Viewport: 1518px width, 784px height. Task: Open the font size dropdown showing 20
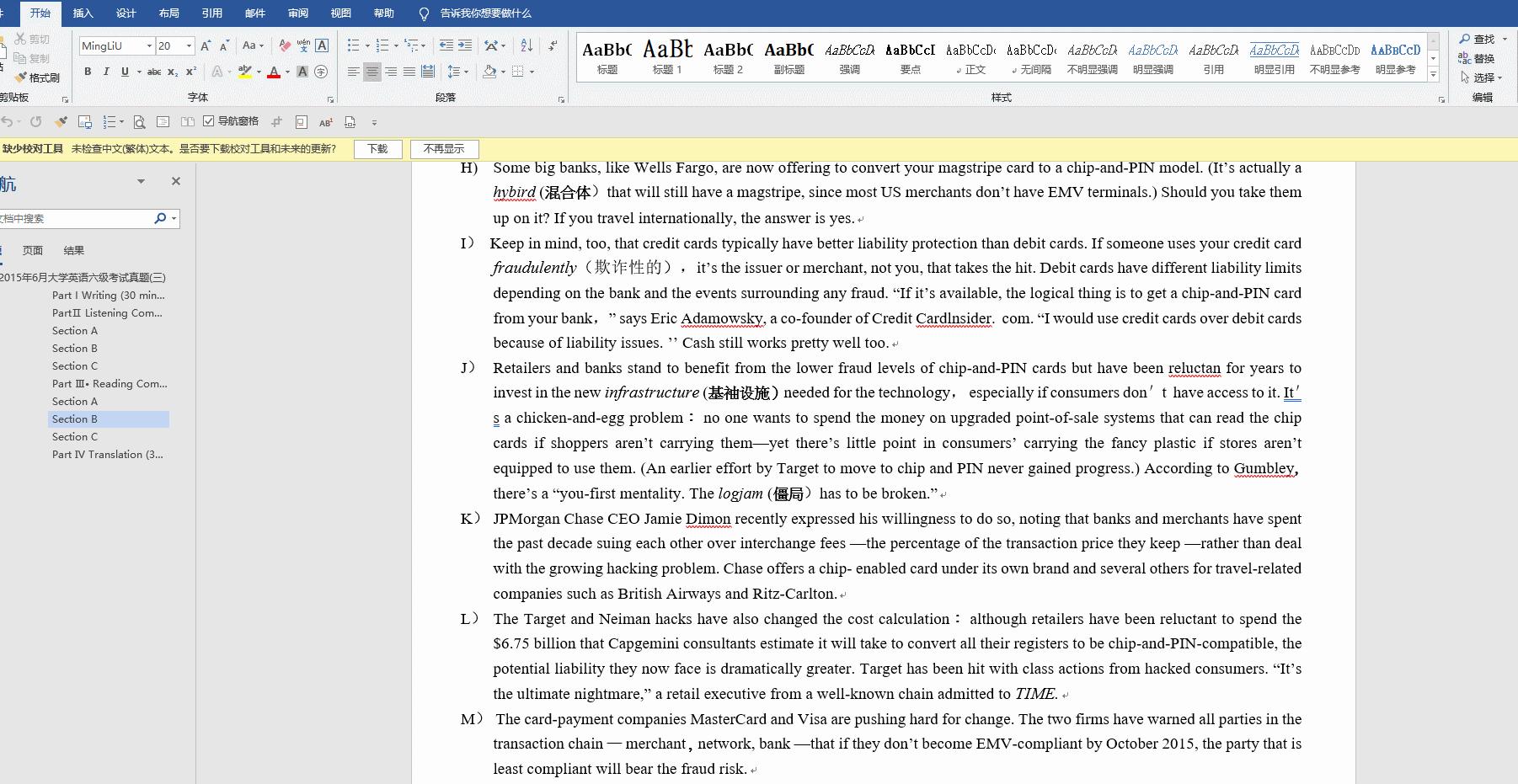[190, 46]
